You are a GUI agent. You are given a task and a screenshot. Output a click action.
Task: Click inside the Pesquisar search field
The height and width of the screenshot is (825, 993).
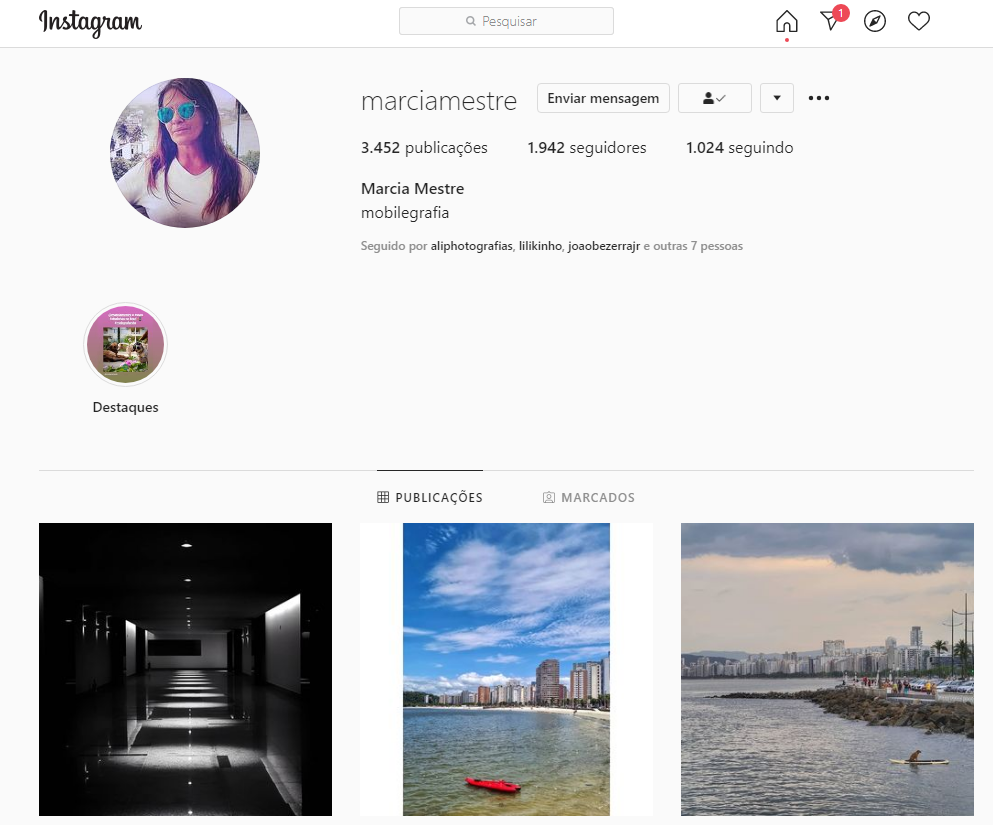click(x=506, y=20)
